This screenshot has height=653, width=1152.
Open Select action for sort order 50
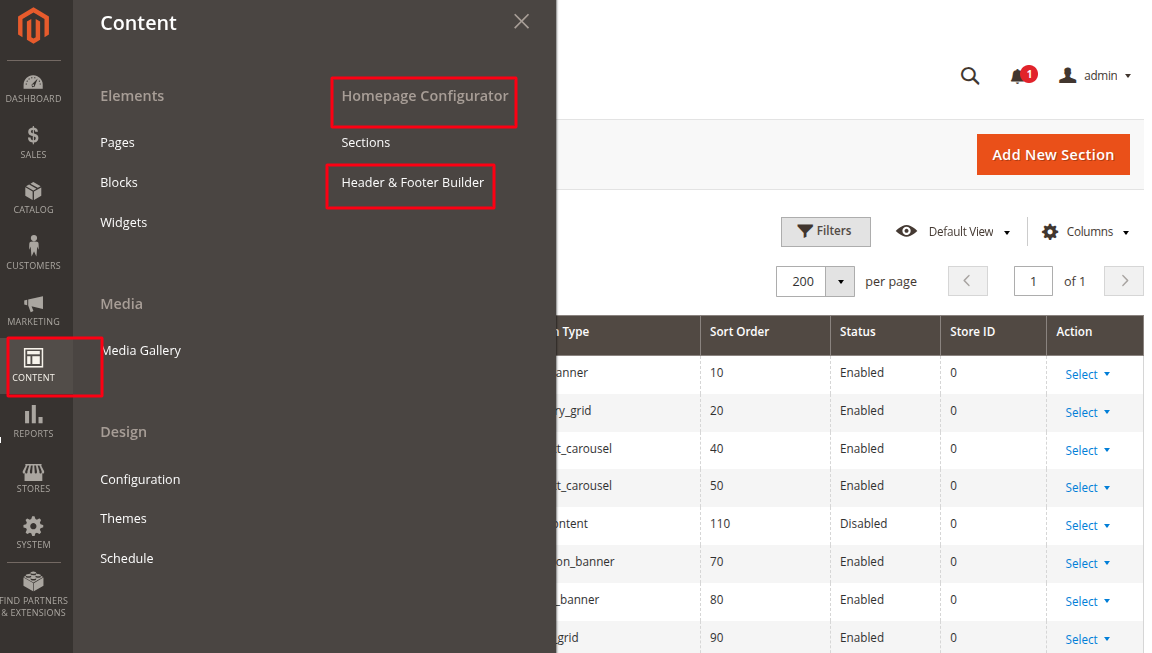click(x=1087, y=488)
